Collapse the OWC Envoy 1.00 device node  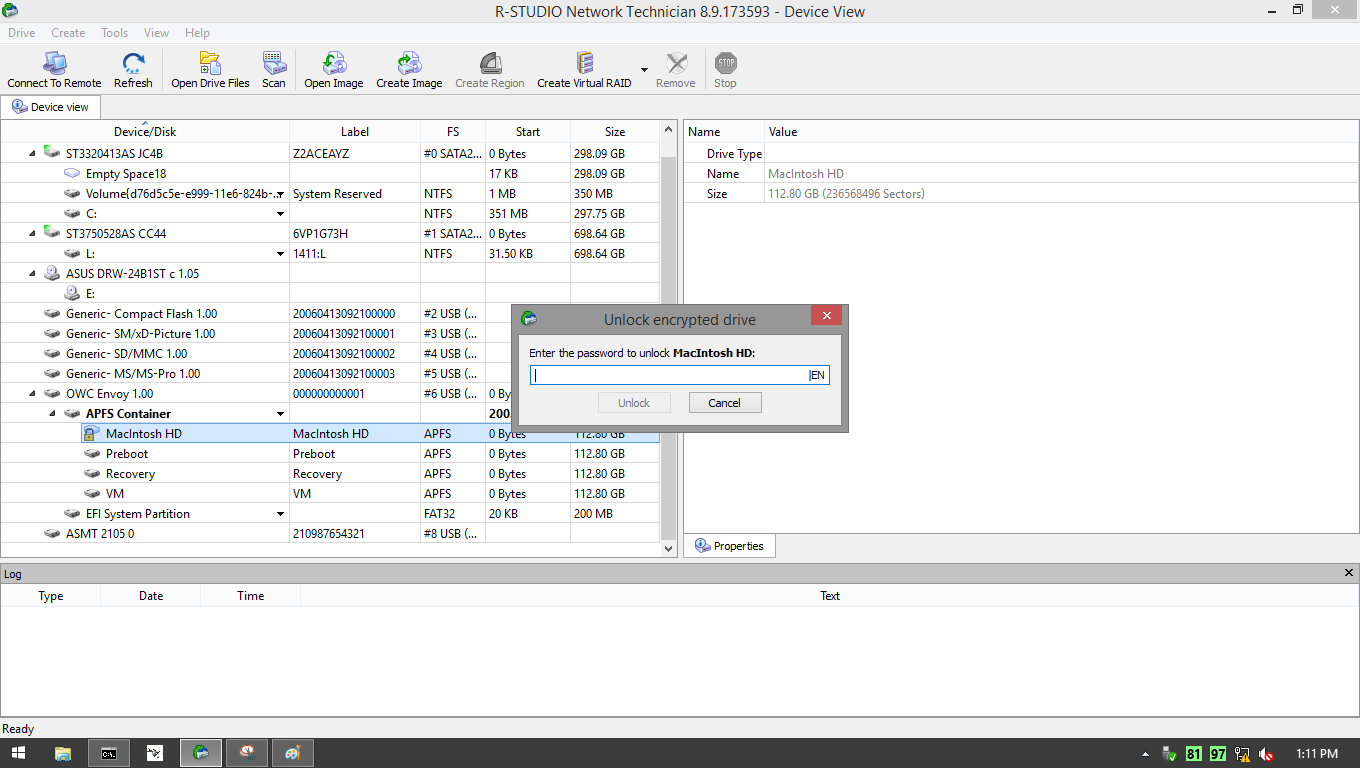click(32, 393)
